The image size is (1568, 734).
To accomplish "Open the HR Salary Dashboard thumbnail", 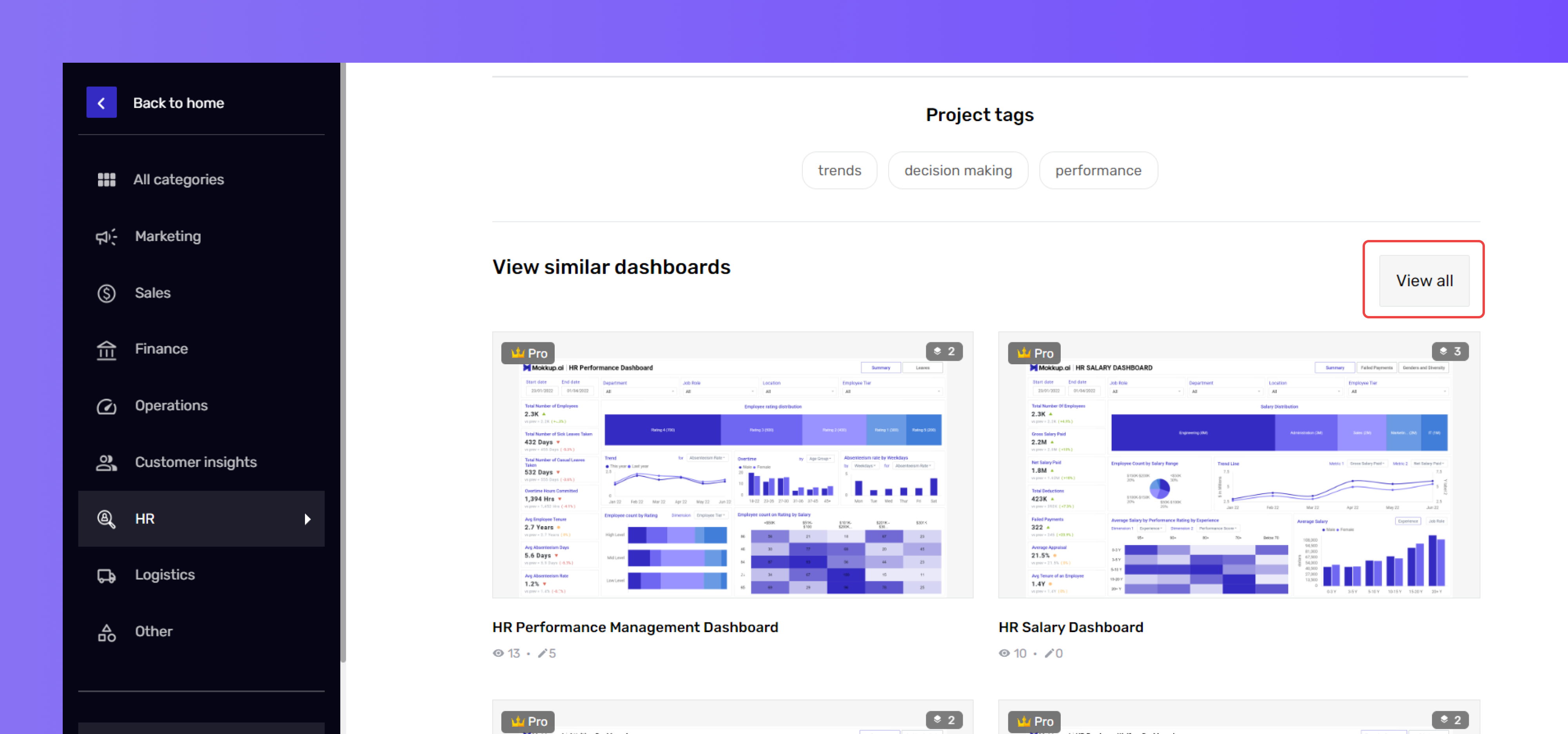I will coord(1239,464).
